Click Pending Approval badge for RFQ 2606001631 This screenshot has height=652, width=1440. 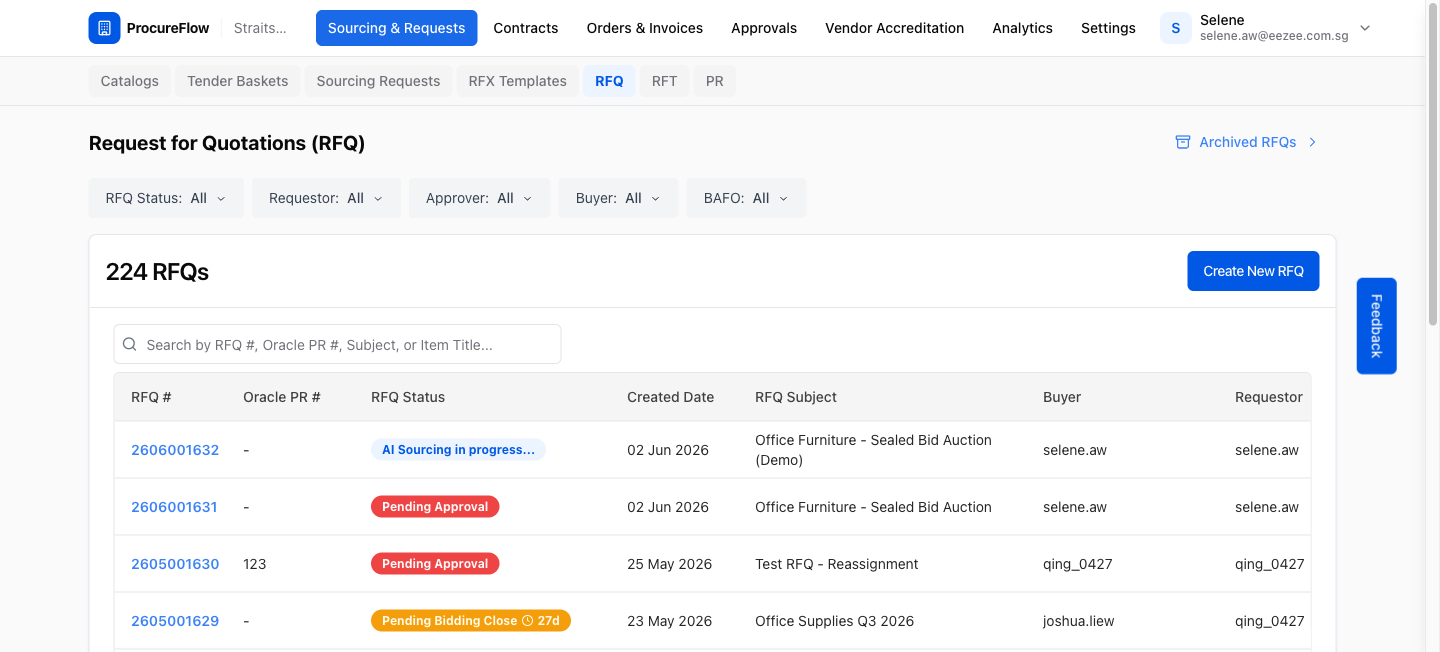point(435,507)
